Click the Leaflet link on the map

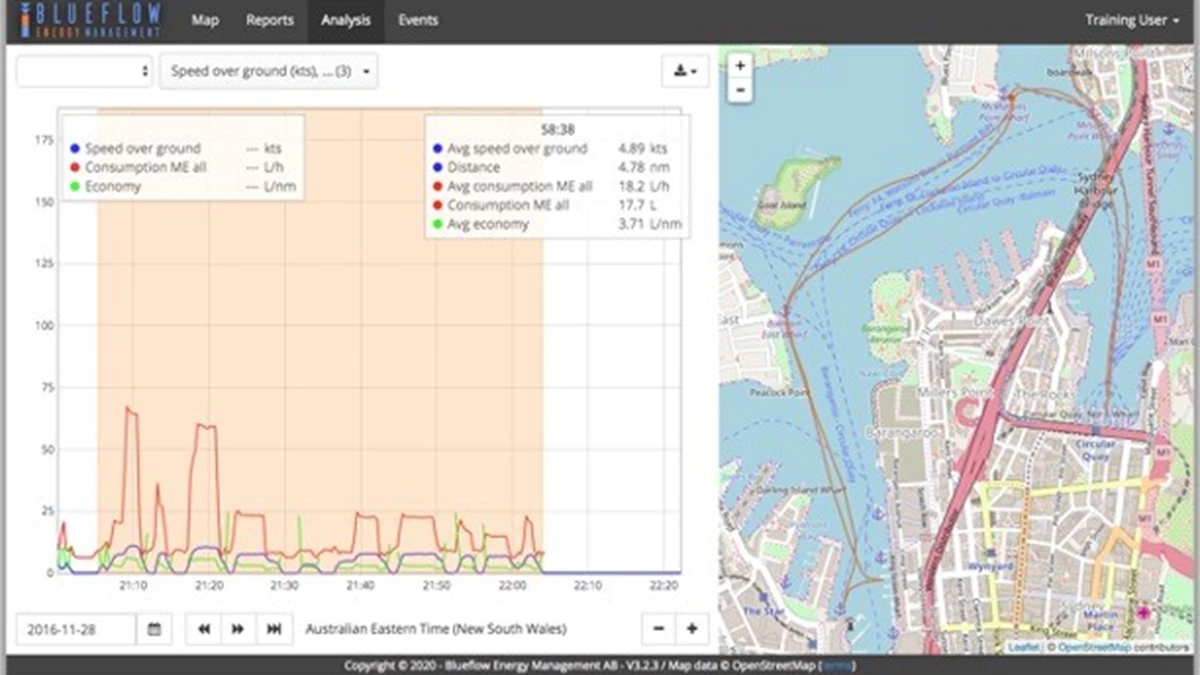[x=1022, y=648]
